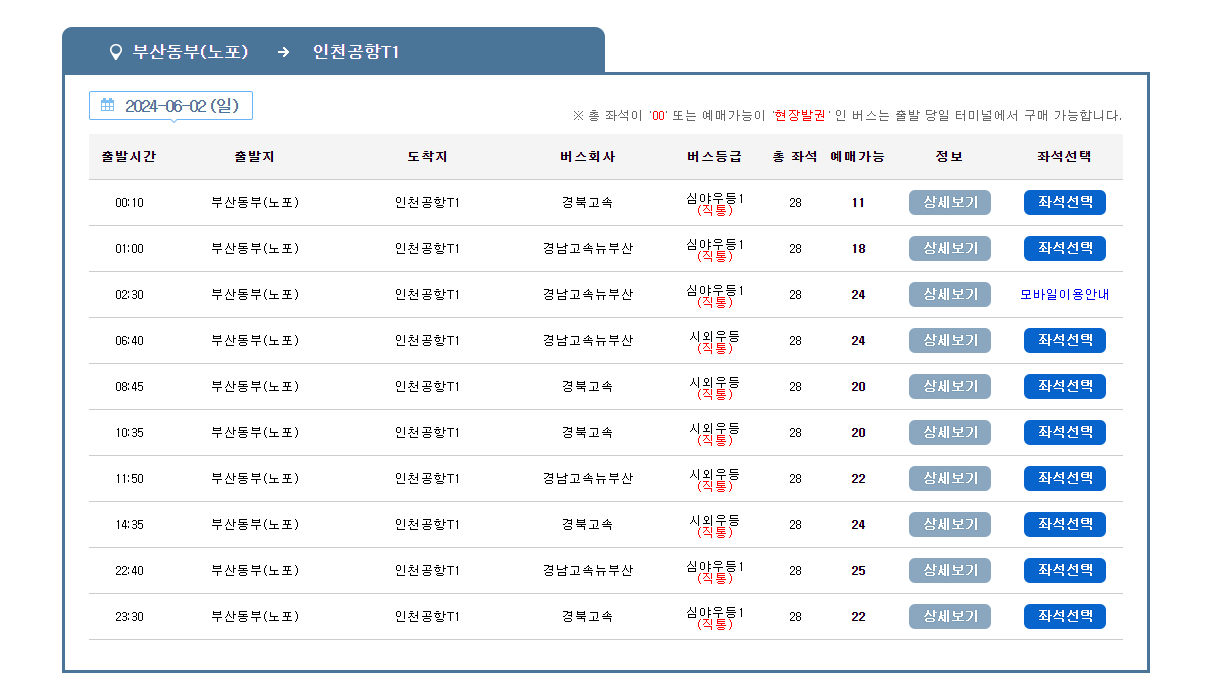
Task: Click 좌석선택 for the 10:35 bus
Action: 1065,433
